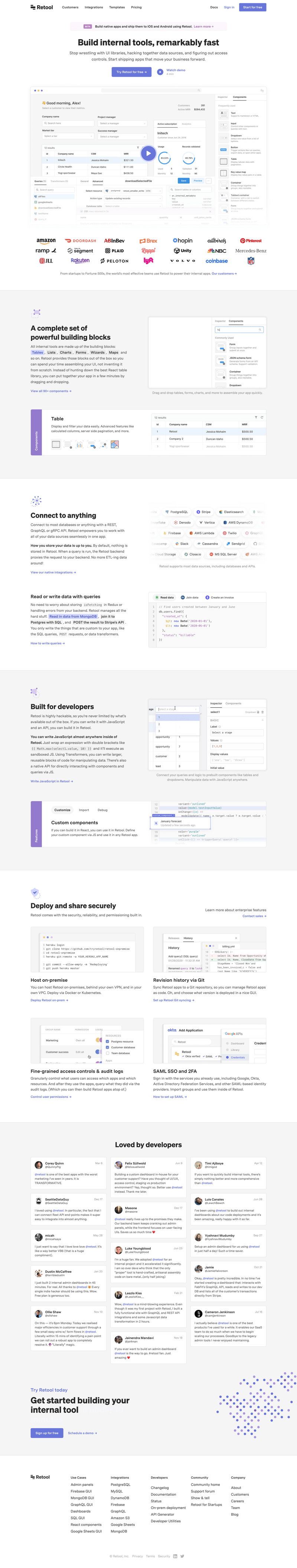This screenshot has width=297, height=1568.
Task: Click the Watch demo play icon
Action: (160, 72)
